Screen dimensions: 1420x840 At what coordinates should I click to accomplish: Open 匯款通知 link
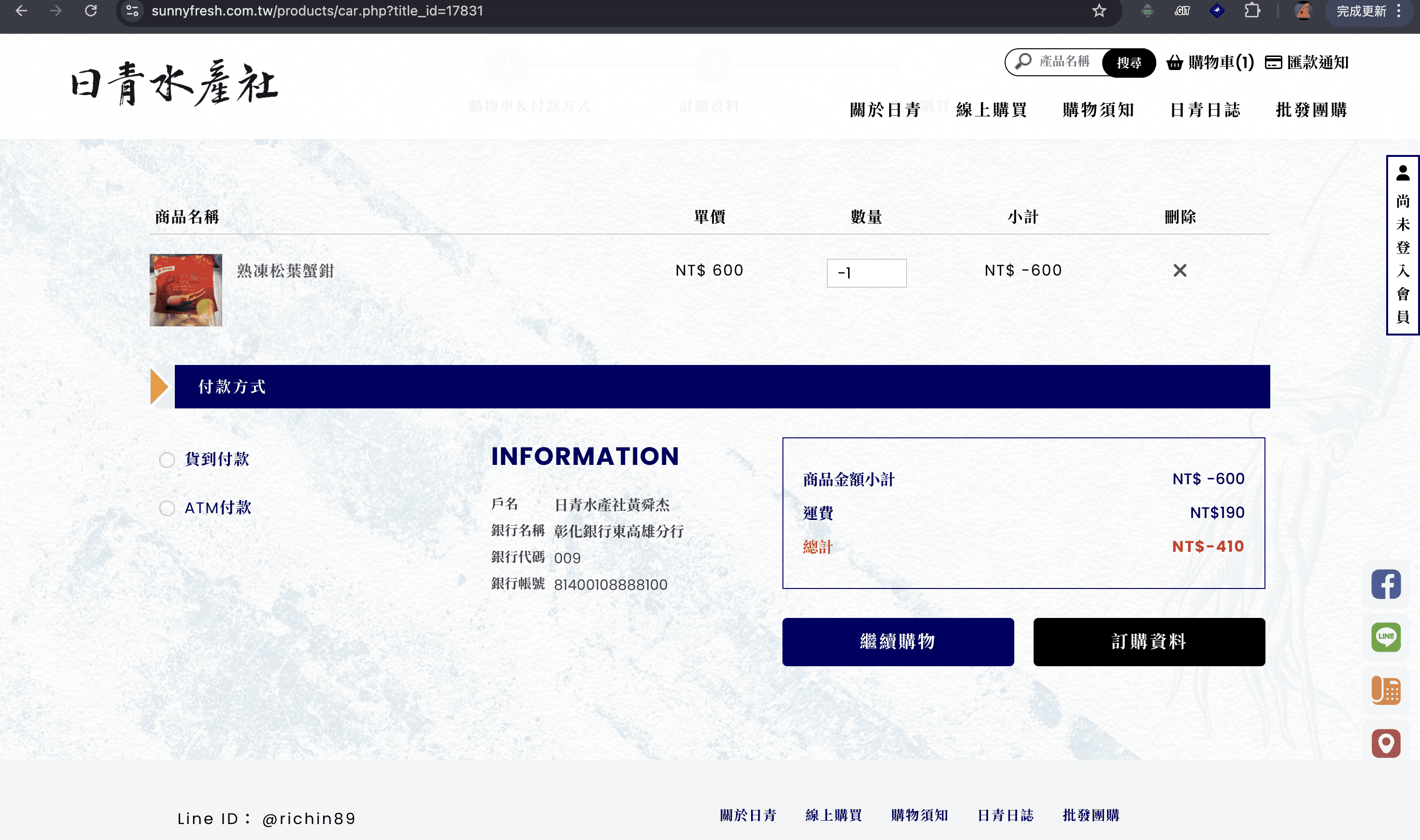[x=1307, y=62]
